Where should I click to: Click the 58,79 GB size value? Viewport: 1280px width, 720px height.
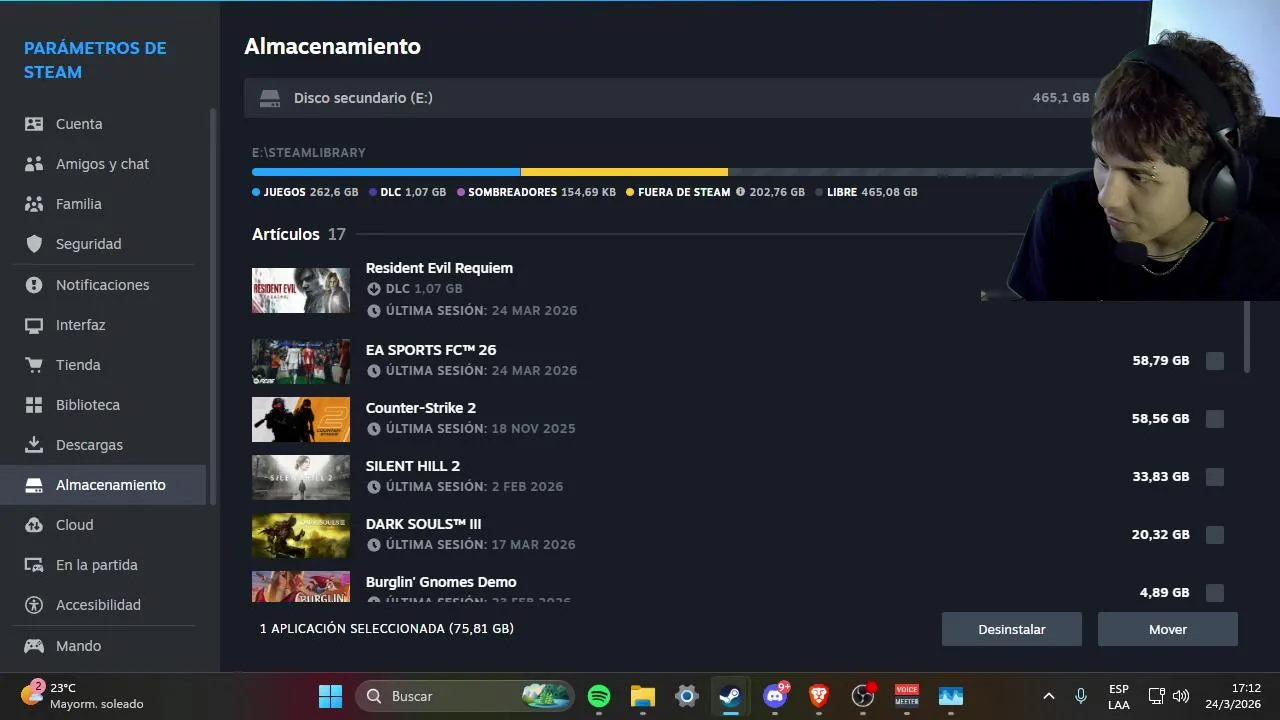pos(1161,361)
